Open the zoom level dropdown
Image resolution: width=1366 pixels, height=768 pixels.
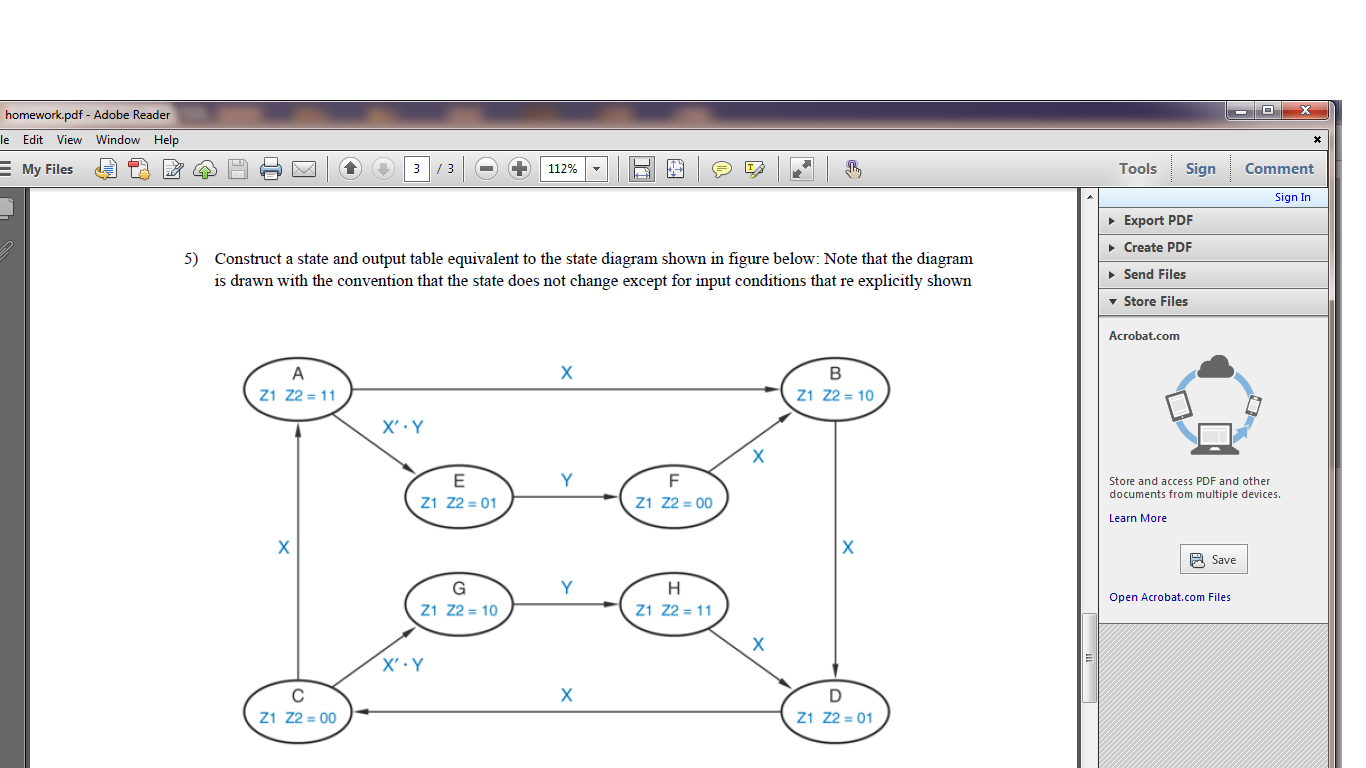click(x=596, y=168)
